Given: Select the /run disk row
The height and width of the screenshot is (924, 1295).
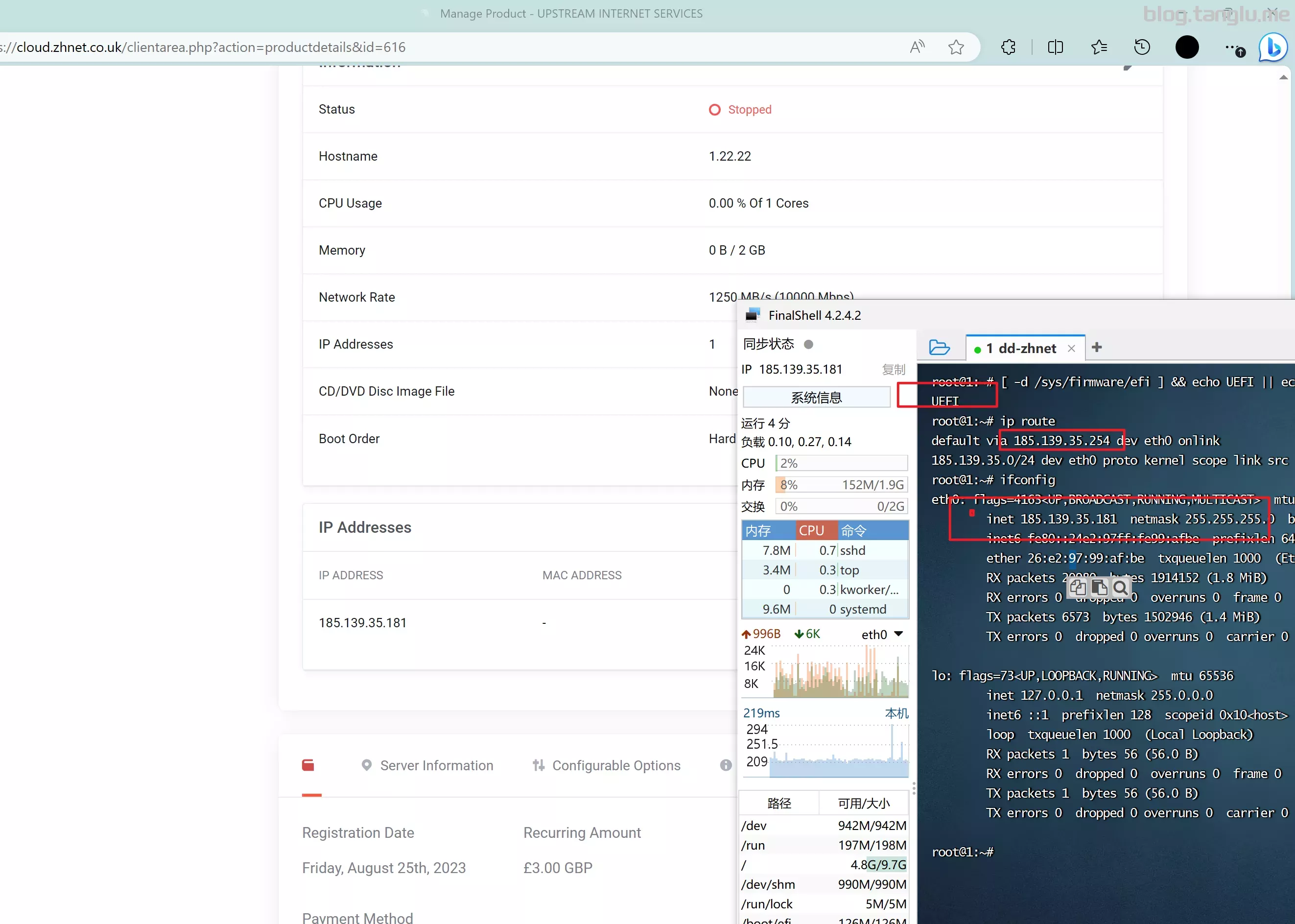Looking at the screenshot, I should click(x=824, y=845).
